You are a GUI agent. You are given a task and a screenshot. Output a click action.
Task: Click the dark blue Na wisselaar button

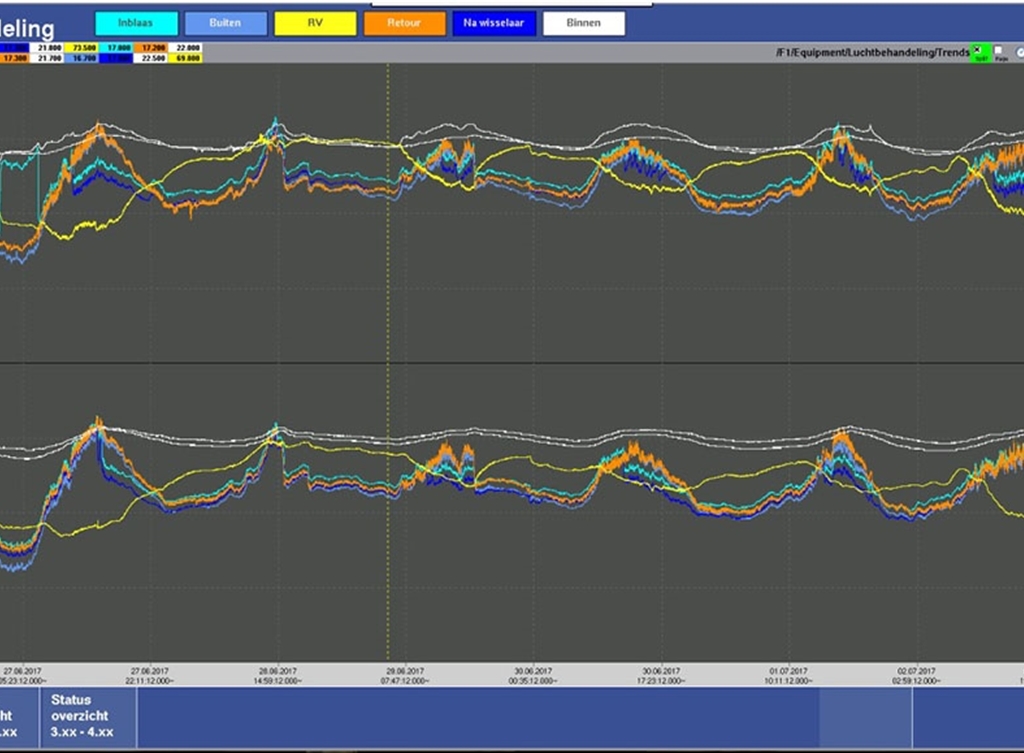494,23
